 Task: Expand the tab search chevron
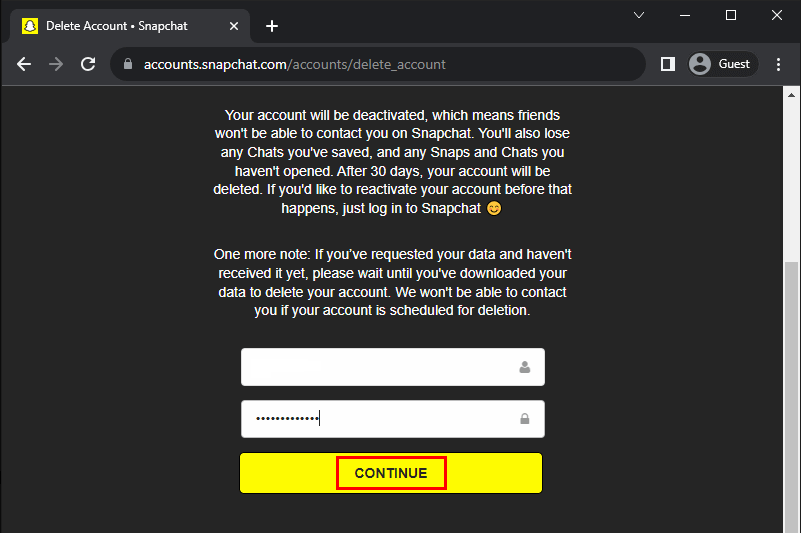click(x=640, y=15)
